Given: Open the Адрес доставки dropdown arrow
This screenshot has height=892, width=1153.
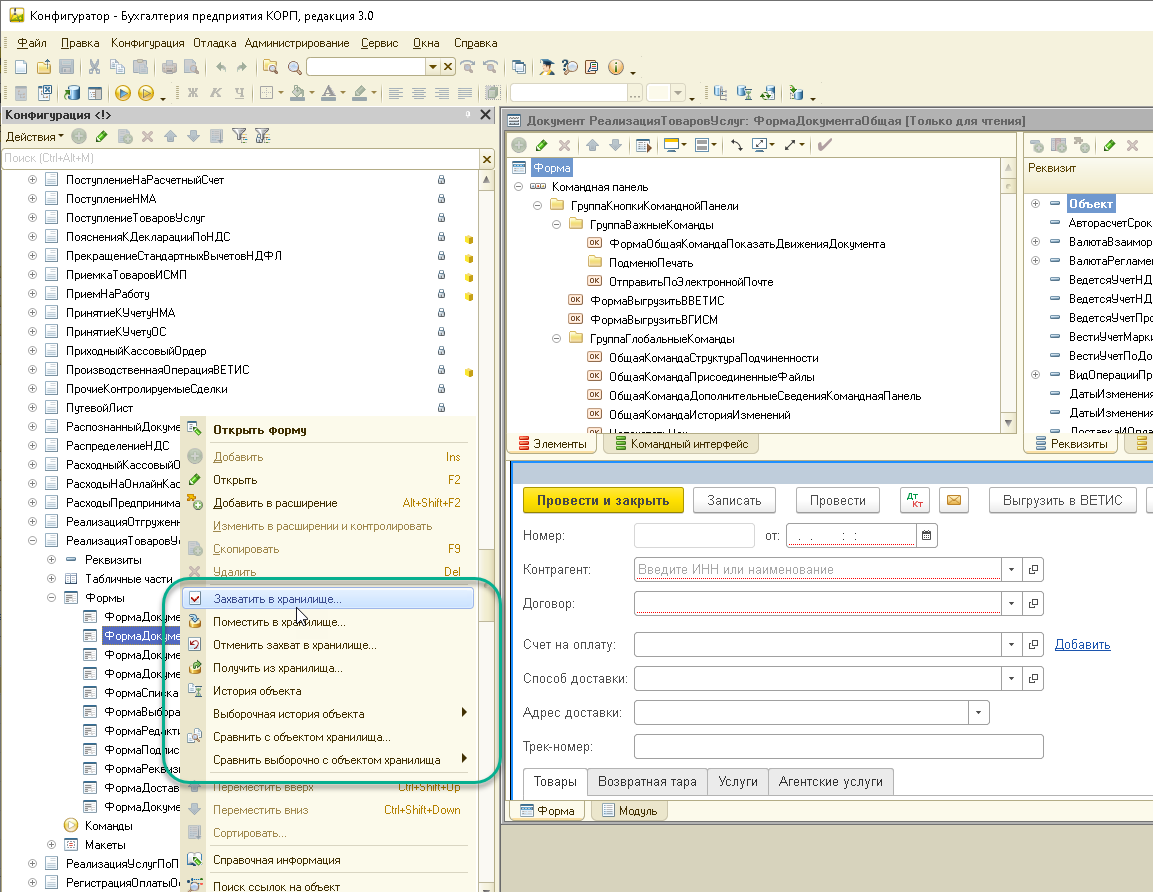Looking at the screenshot, I should click(x=978, y=713).
